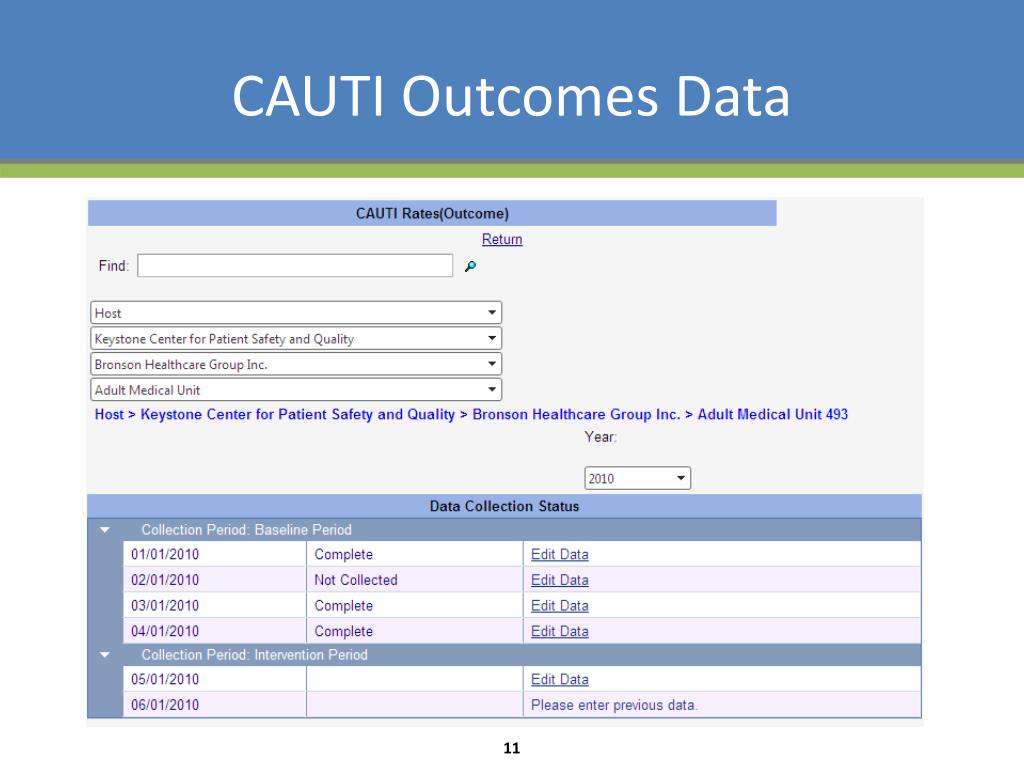1024x768 pixels.
Task: Select the 05/01/2010 date cell
Action: [x=215, y=679]
